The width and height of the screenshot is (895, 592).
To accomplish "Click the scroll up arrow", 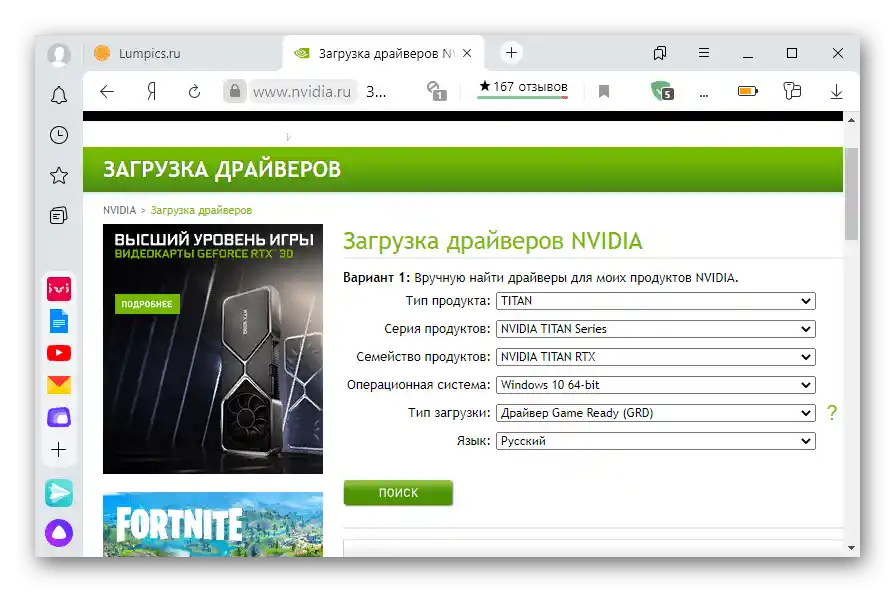I will point(851,120).
